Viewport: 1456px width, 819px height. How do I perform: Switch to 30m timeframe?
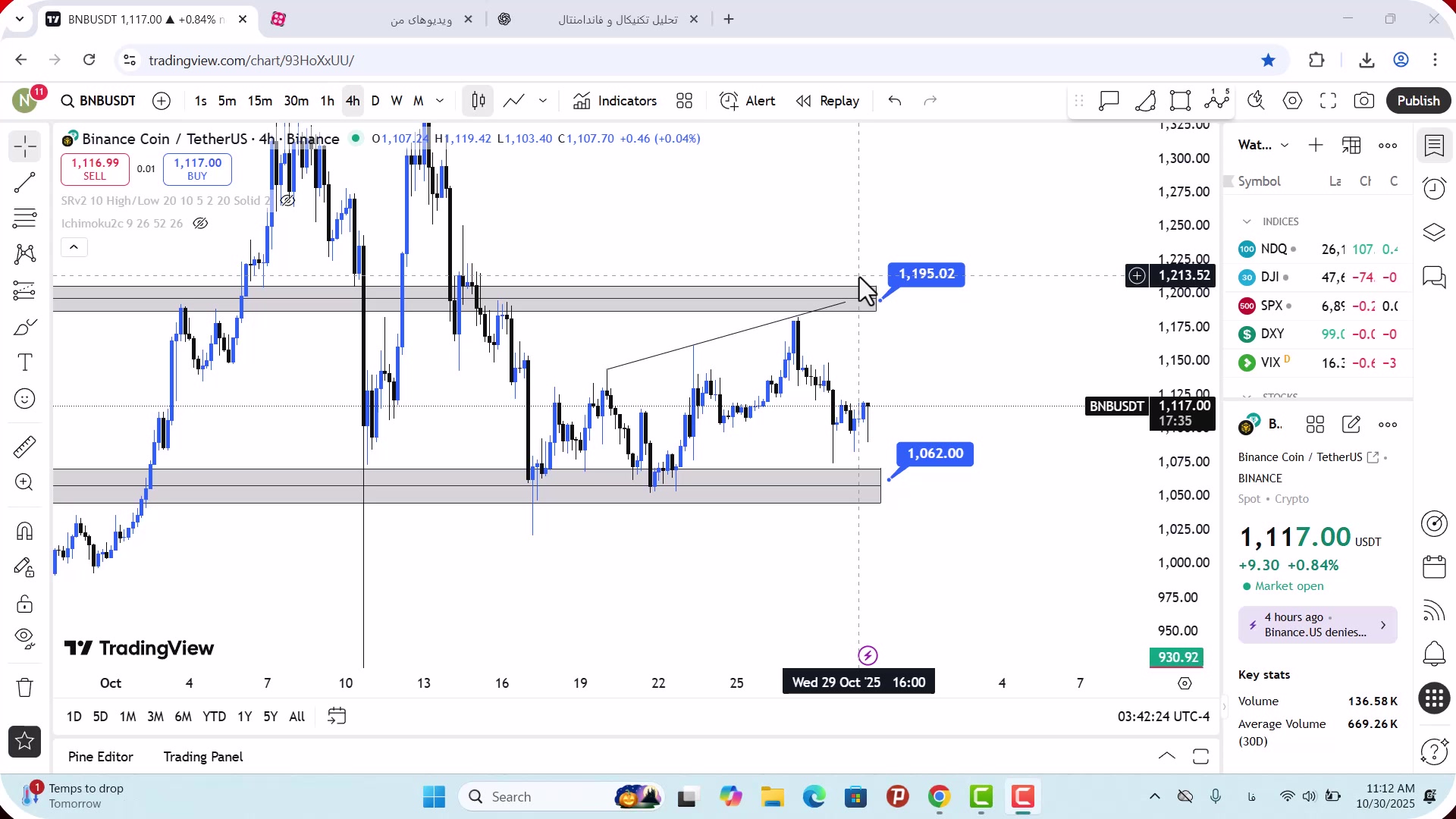tap(297, 101)
